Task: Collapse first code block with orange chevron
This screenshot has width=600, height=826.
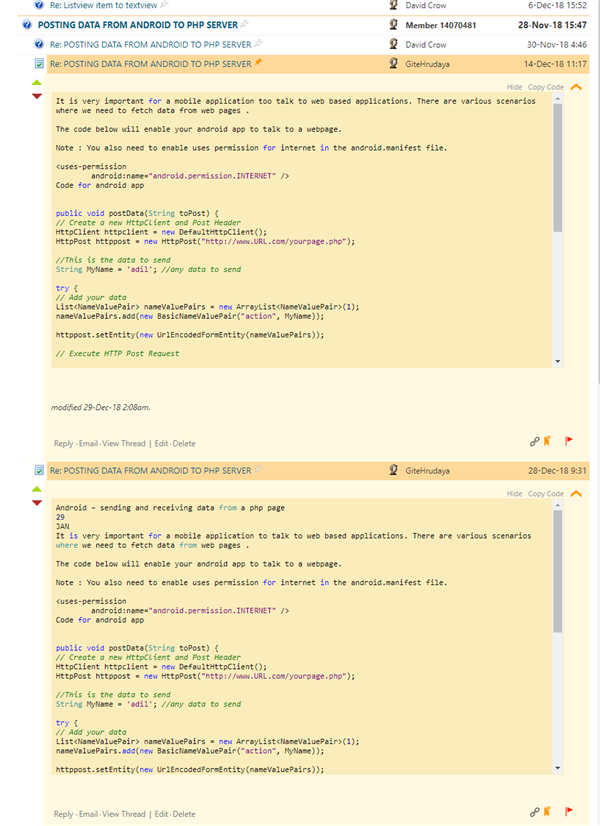Action: click(576, 87)
